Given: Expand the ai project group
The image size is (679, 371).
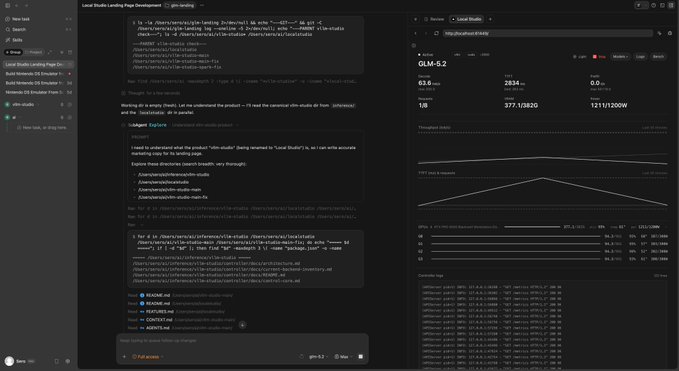Looking at the screenshot, I should point(14,117).
